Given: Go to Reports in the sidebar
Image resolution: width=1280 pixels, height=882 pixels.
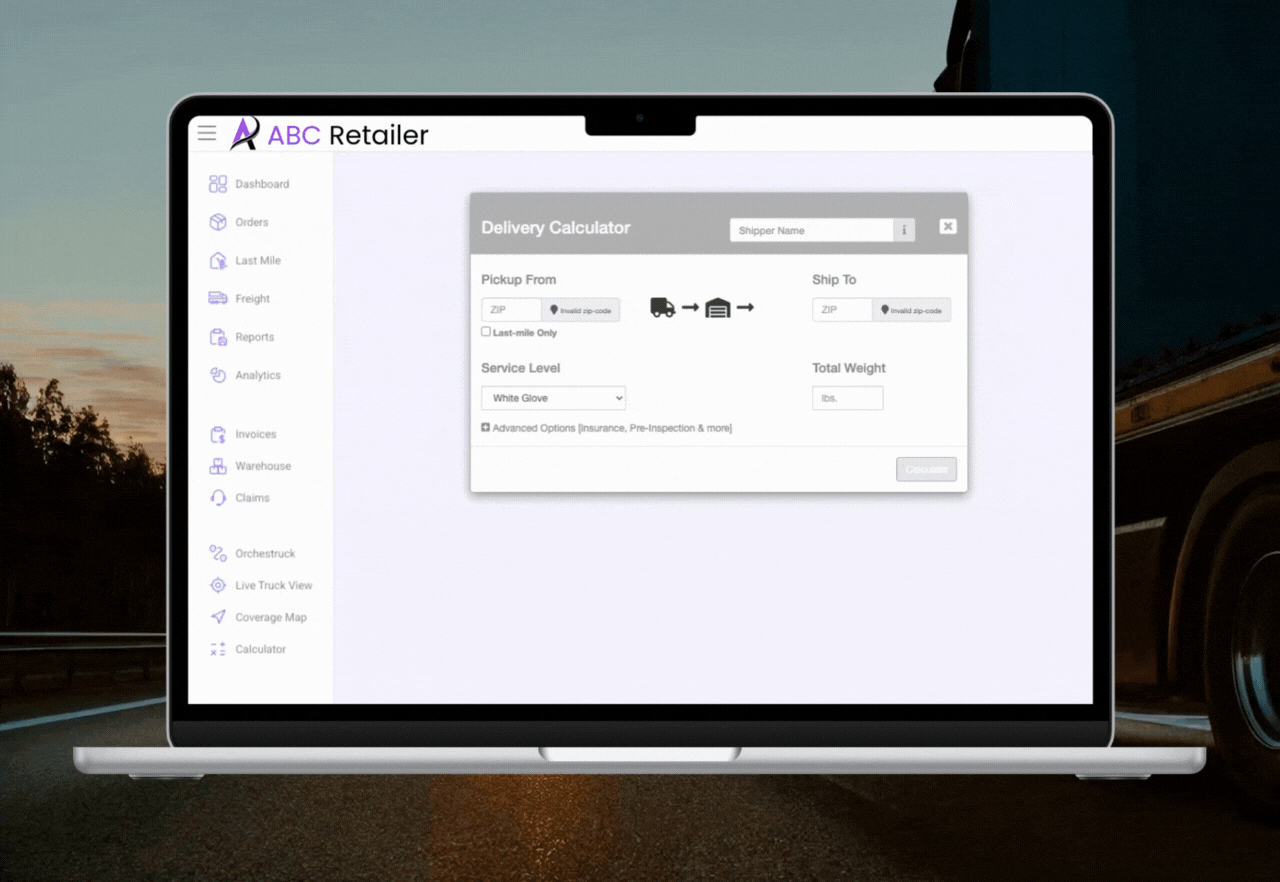Looking at the screenshot, I should [x=254, y=337].
